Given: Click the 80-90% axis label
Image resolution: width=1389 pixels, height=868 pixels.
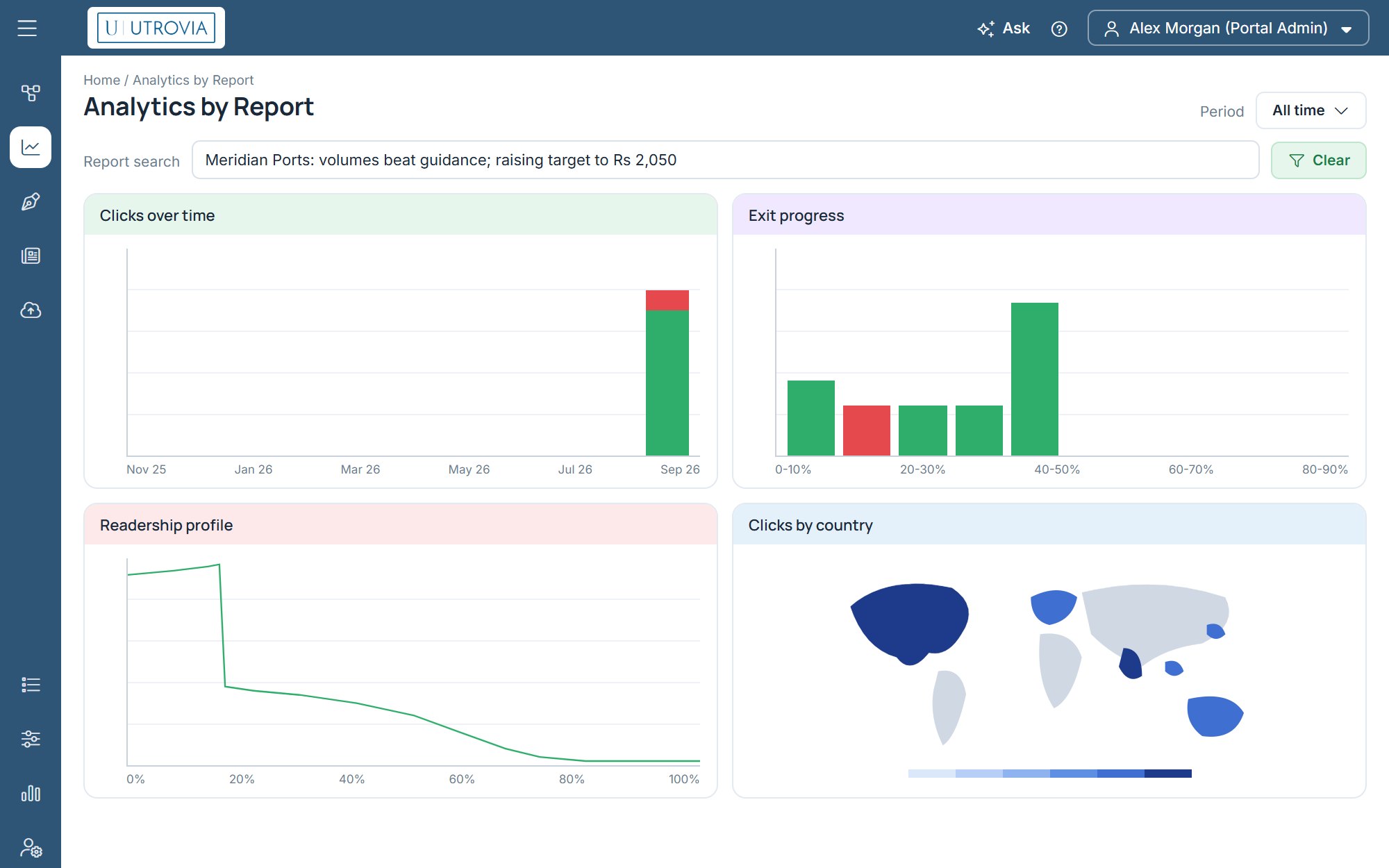Looking at the screenshot, I should 1324,469.
